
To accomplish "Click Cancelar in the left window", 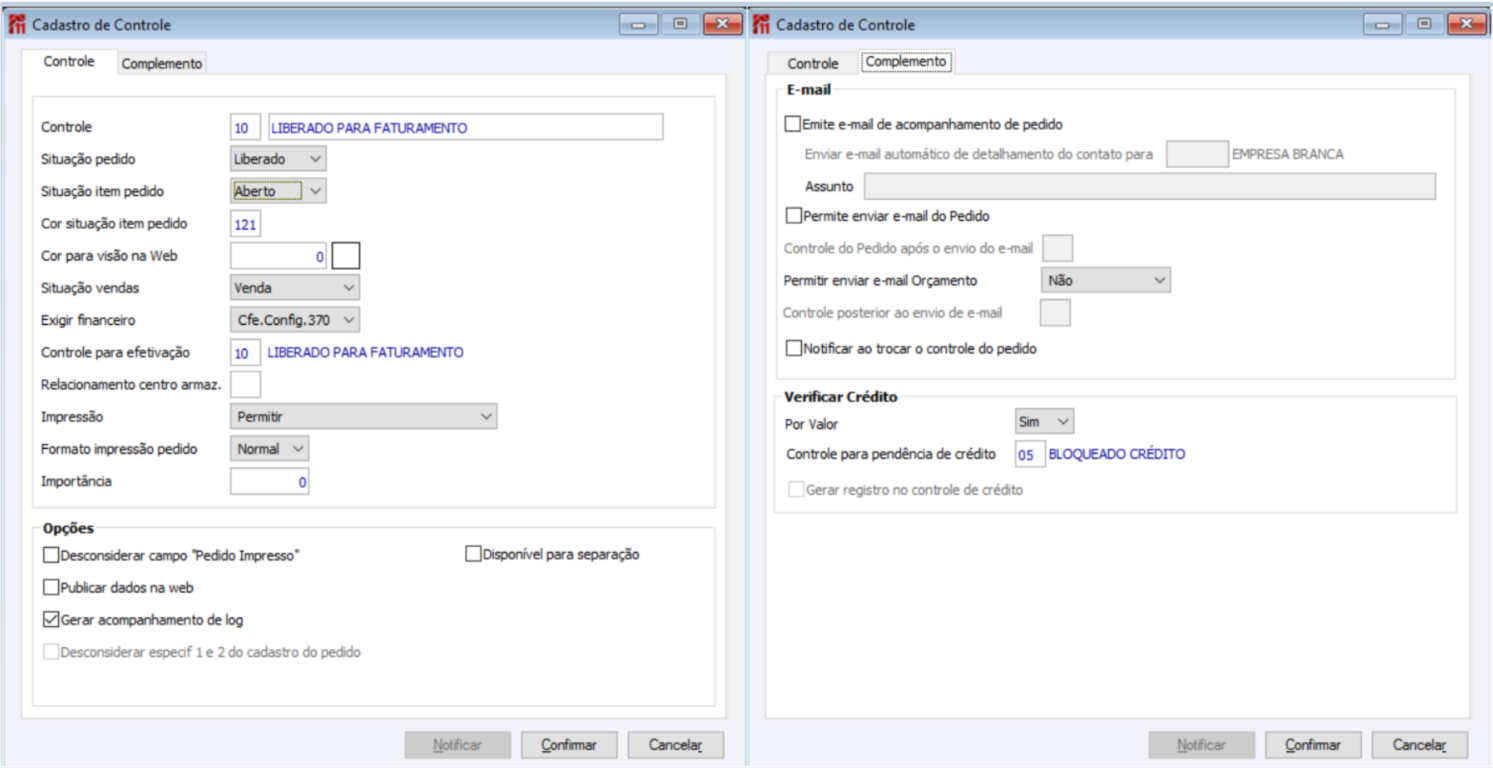I will (x=676, y=745).
